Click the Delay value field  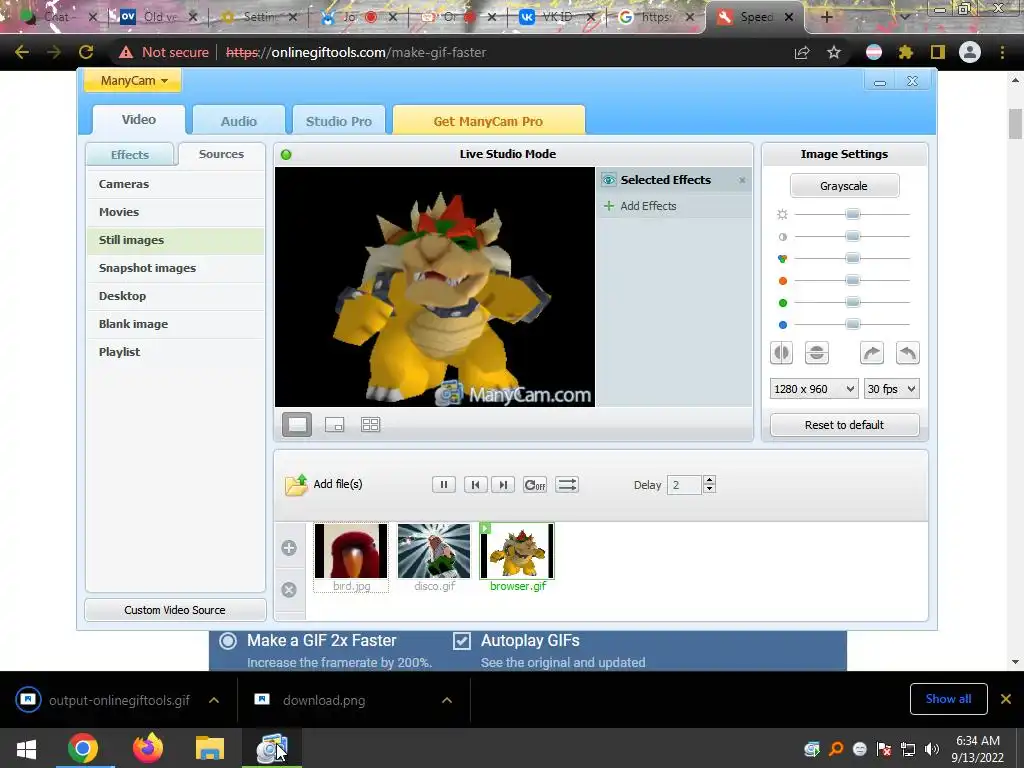[x=684, y=485]
